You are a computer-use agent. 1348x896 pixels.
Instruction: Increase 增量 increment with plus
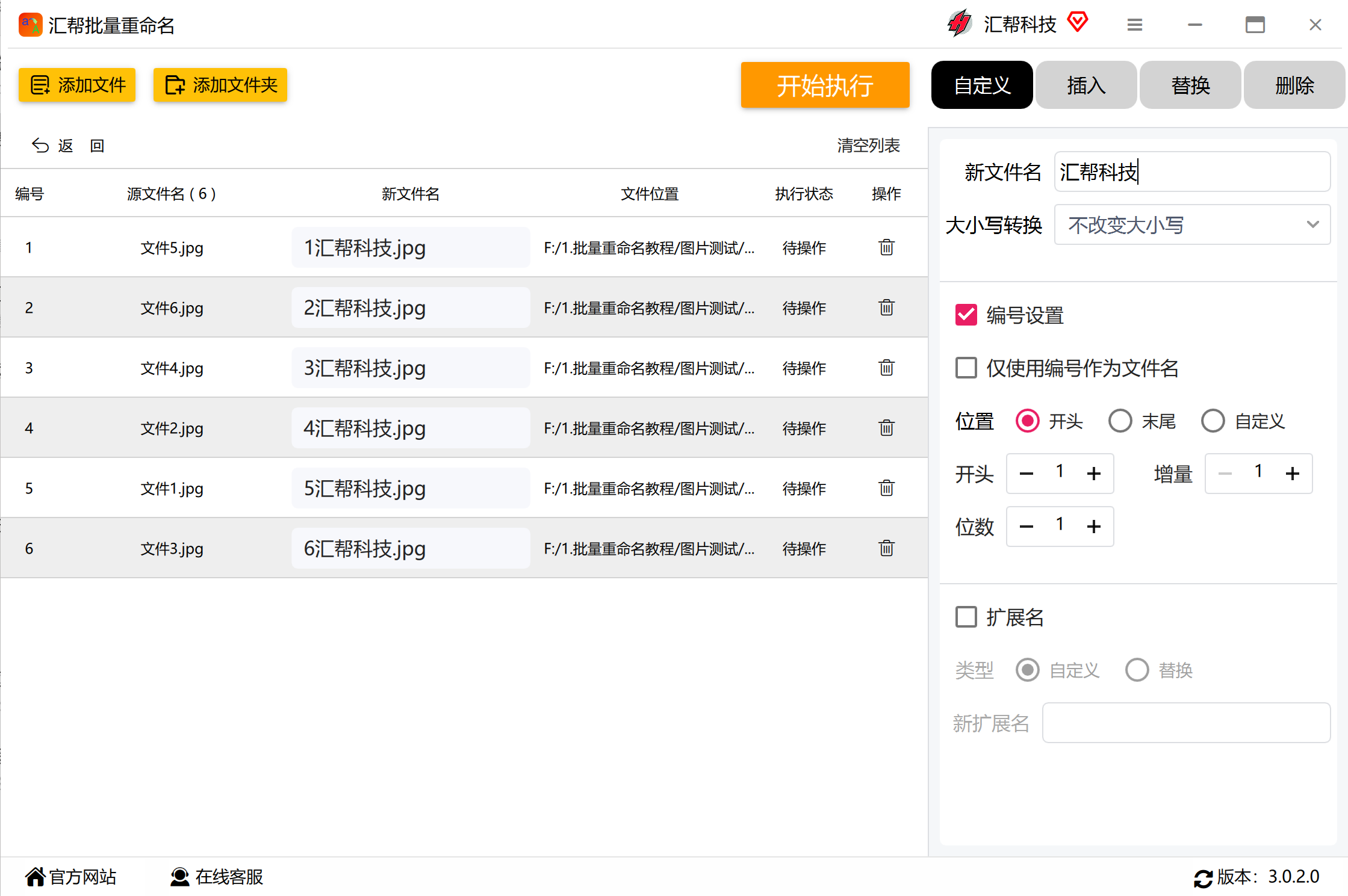point(1292,474)
